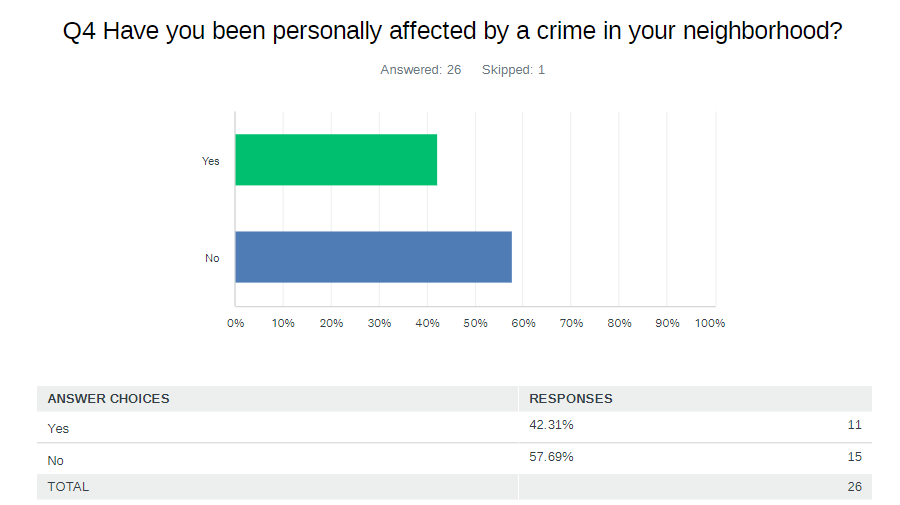Select the No row in the table
900x505 pixels.
coord(56,460)
